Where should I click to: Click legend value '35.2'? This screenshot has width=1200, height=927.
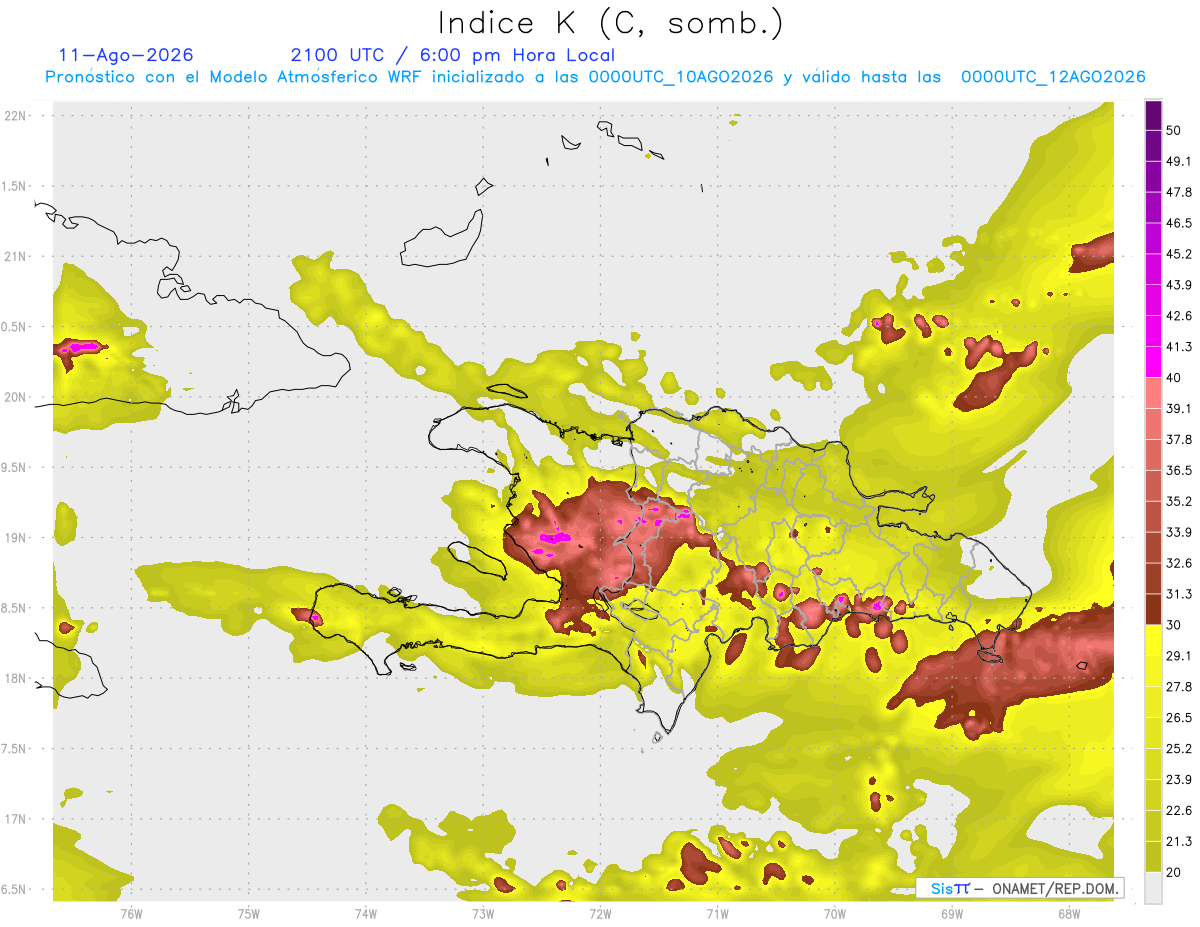tap(1179, 502)
